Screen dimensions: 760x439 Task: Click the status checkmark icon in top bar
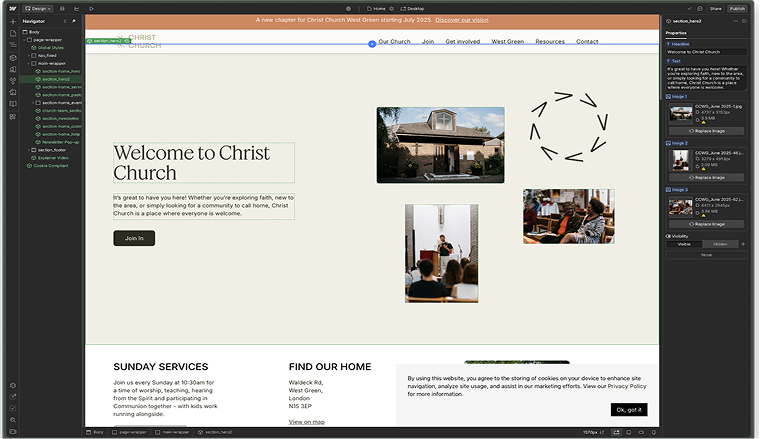click(x=689, y=8)
